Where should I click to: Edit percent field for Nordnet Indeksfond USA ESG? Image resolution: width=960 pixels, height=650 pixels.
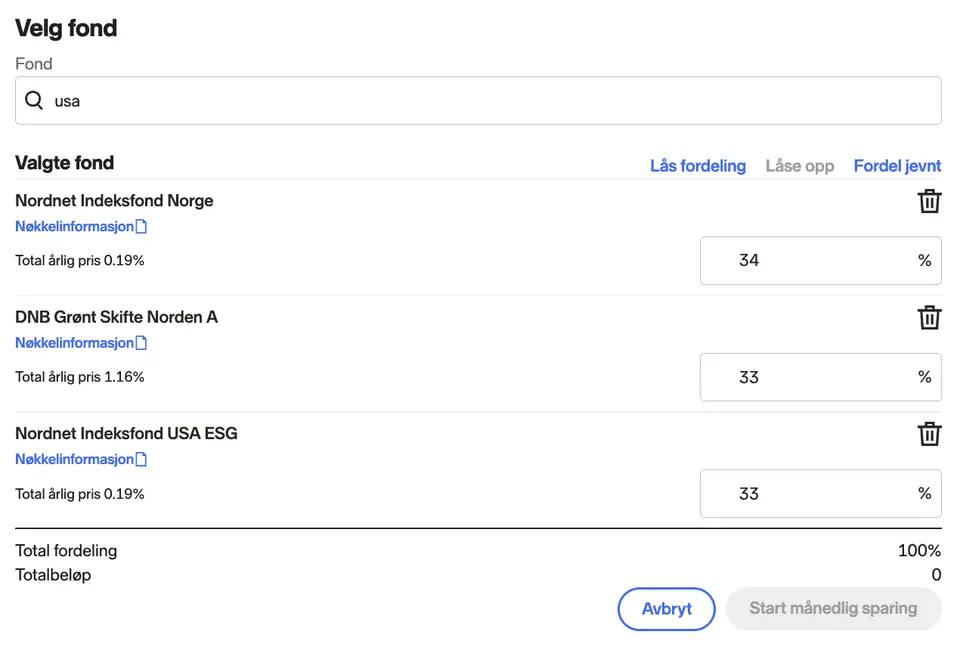click(820, 493)
